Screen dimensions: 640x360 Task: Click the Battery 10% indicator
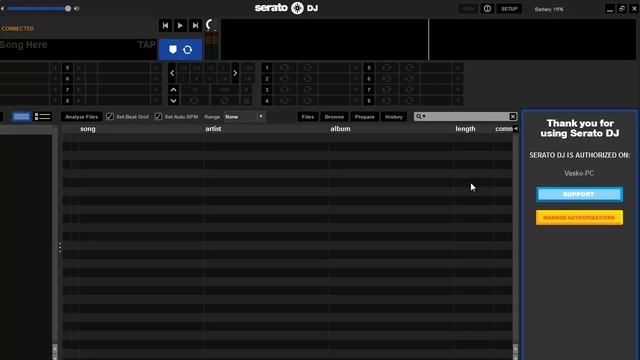coord(549,9)
